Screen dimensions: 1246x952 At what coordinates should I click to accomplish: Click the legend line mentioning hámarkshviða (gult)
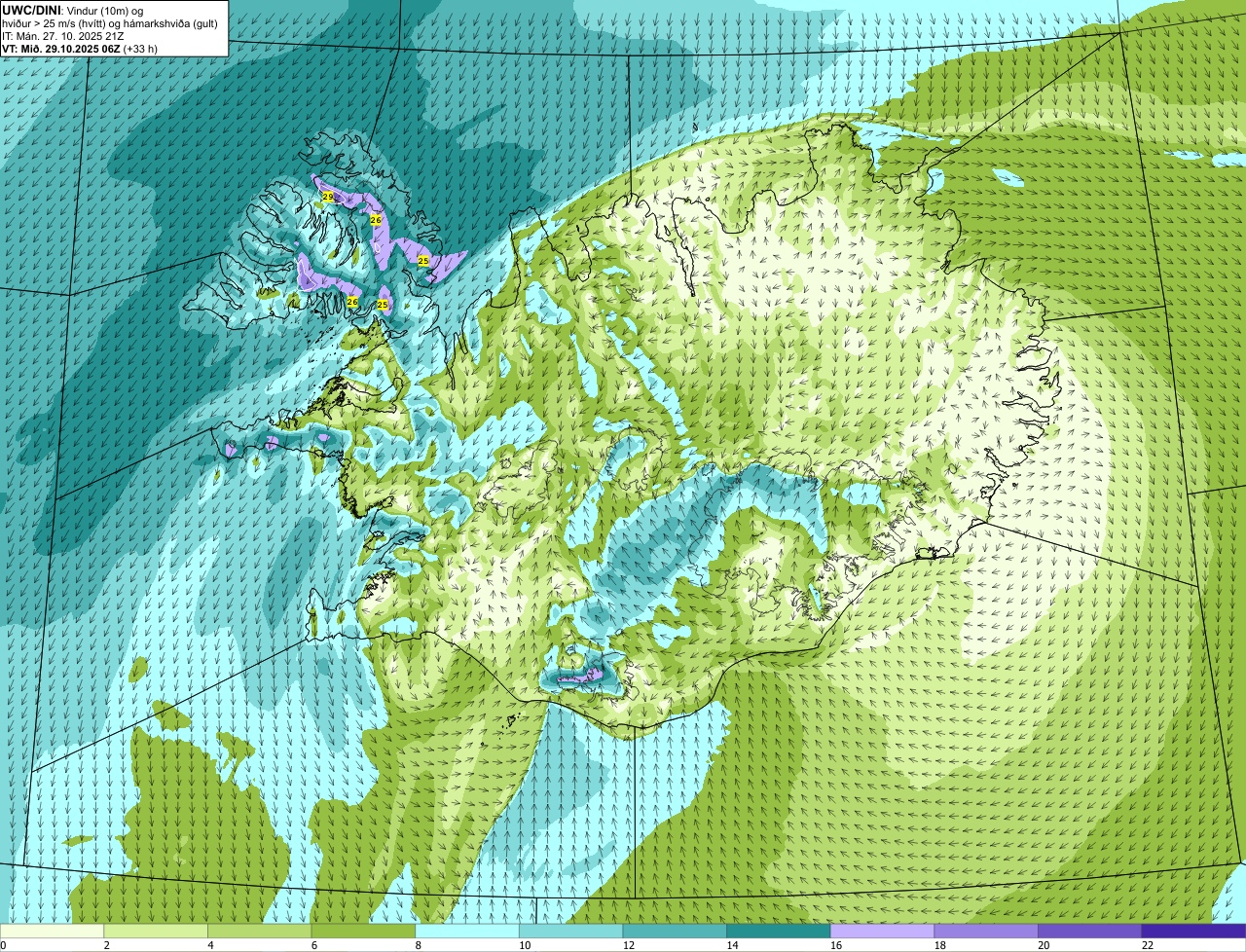coord(110,23)
